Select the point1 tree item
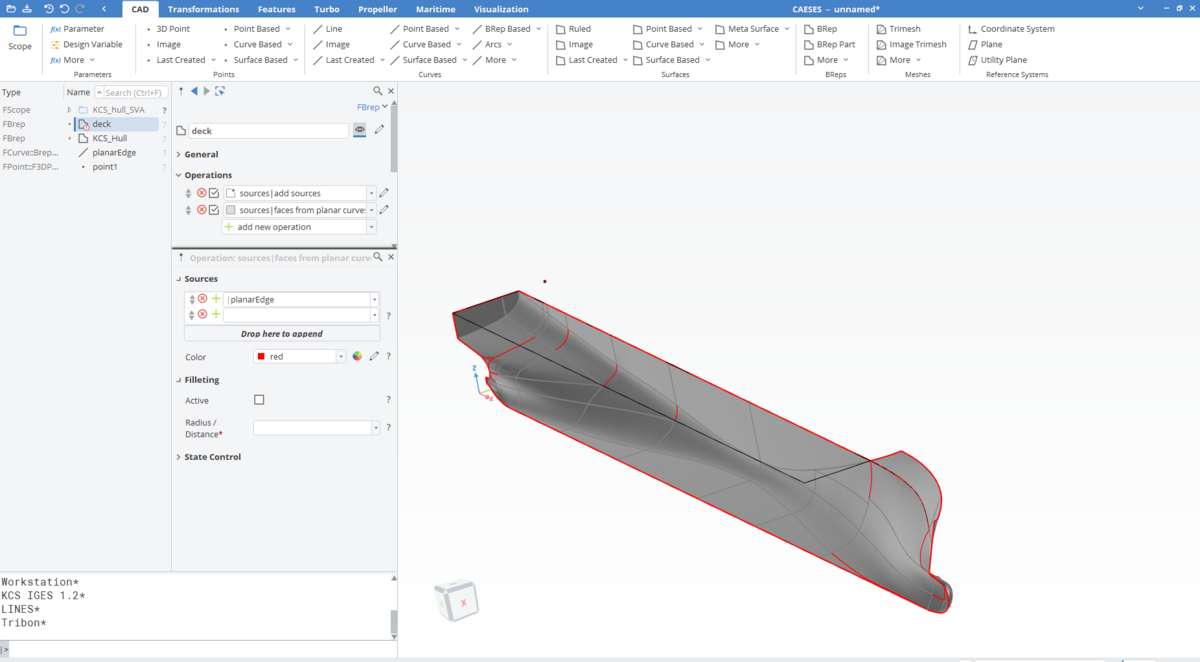The image size is (1200, 662). coord(105,167)
